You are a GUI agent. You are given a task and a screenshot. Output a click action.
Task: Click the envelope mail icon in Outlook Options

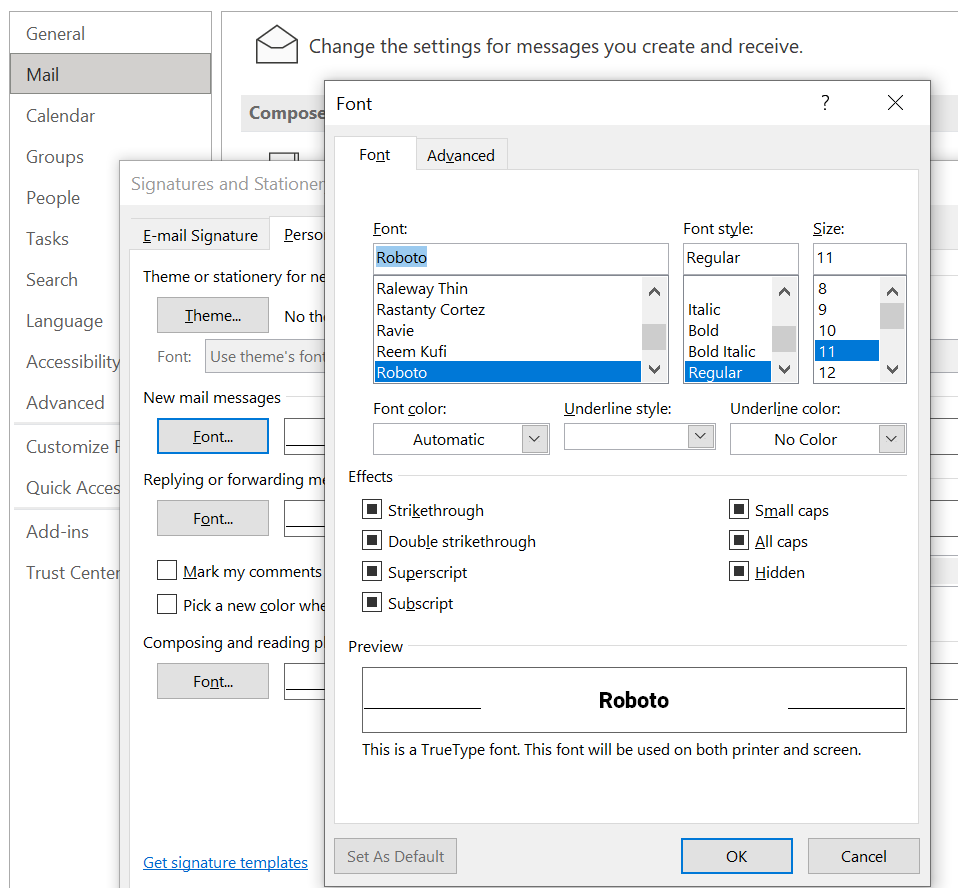(x=277, y=45)
